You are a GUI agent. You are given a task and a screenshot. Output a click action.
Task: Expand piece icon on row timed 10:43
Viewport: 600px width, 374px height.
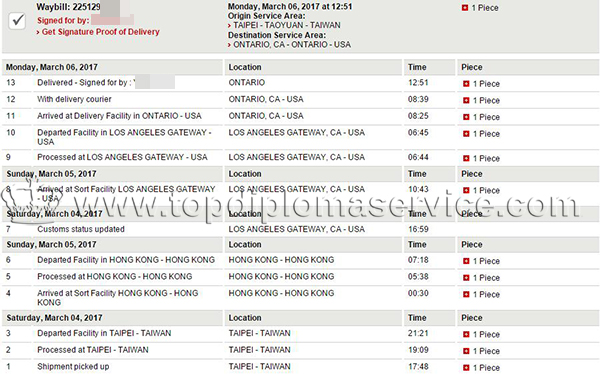[x=466, y=190]
